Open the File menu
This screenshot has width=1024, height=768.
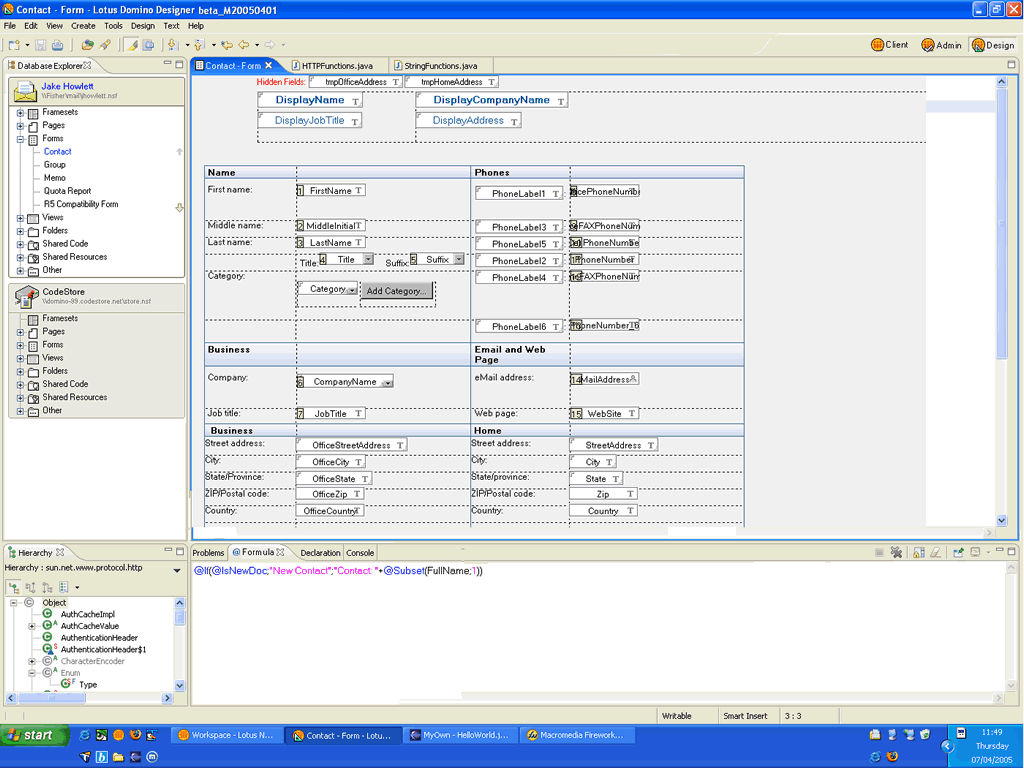click(10, 26)
